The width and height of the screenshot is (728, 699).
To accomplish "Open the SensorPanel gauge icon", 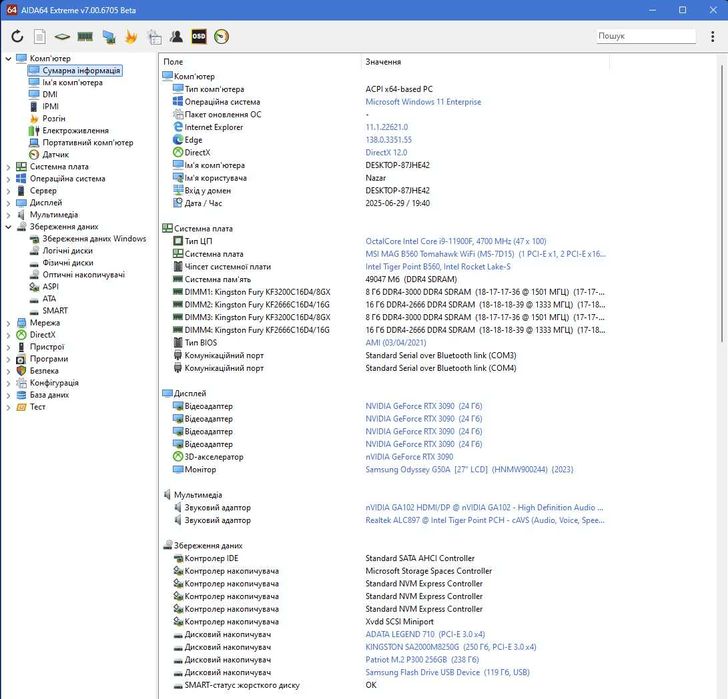I will click(221, 36).
